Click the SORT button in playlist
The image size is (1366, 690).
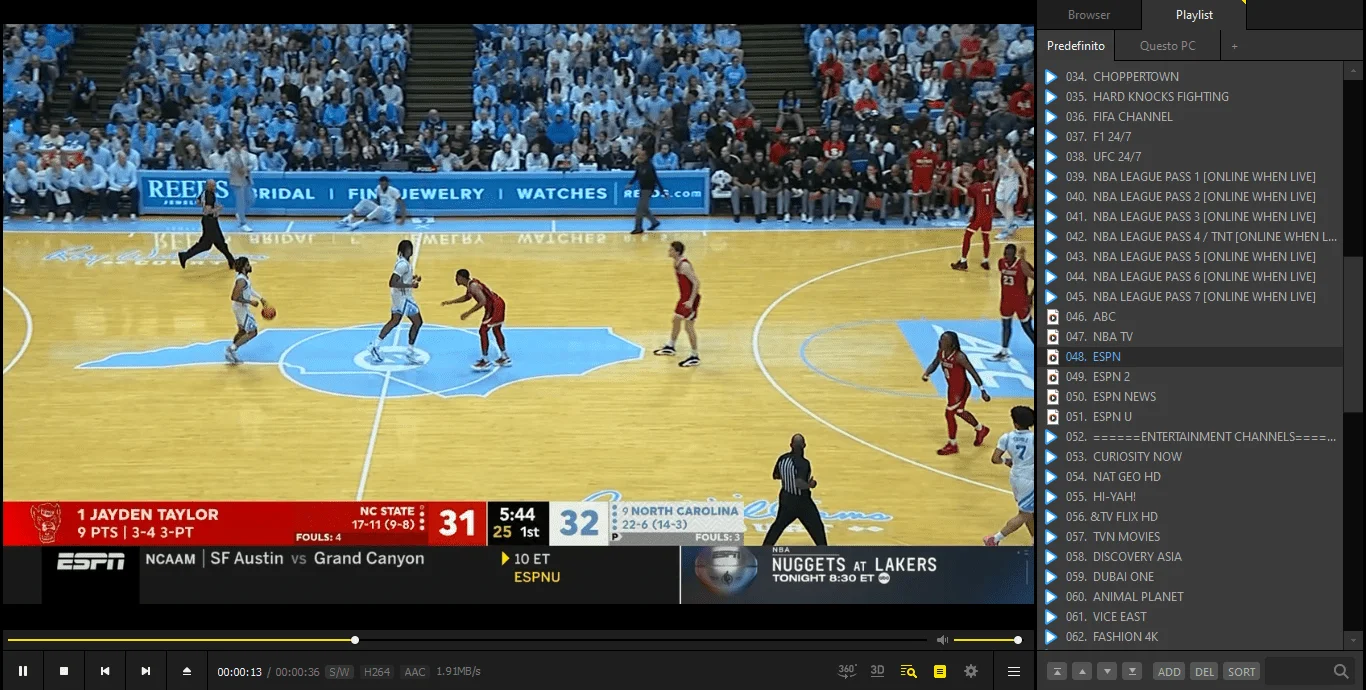pos(1242,671)
